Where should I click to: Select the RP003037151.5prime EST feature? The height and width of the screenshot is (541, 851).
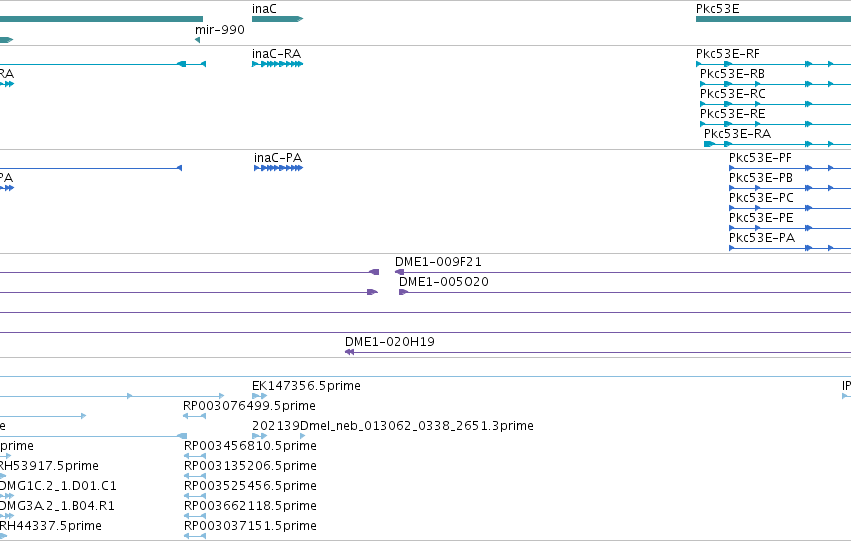[x=195, y=536]
